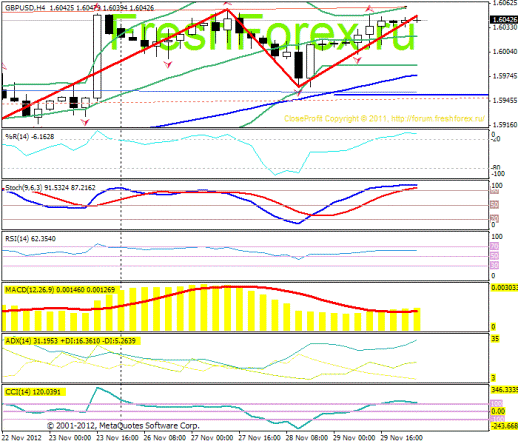Viewport: 518px width, 444px height.
Task: Click the large white candle on 23 Nov
Action: [x=97, y=57]
